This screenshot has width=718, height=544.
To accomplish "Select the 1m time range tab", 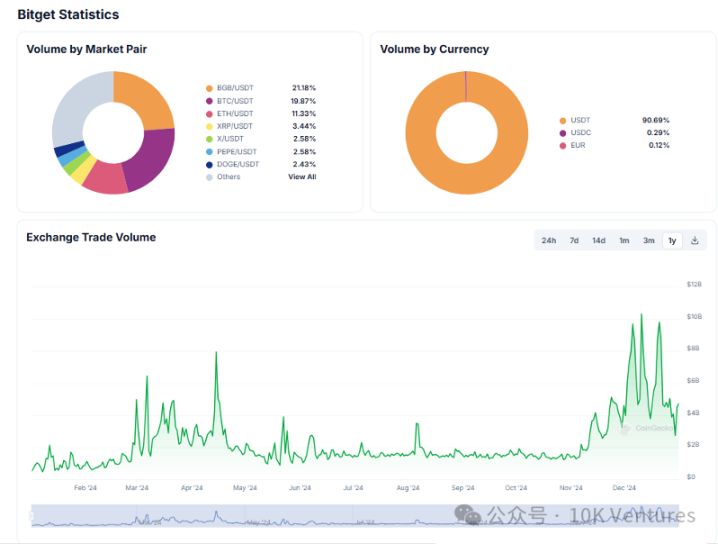I will [x=624, y=240].
